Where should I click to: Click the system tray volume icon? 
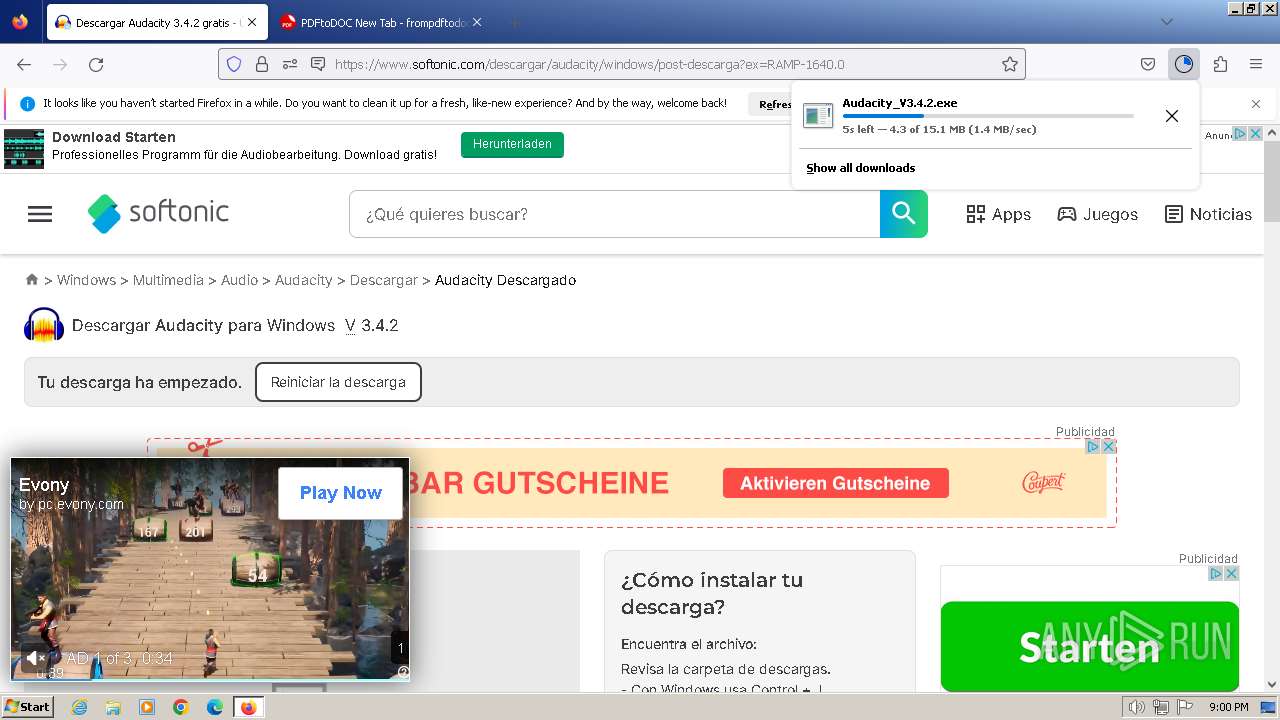coord(1137,707)
